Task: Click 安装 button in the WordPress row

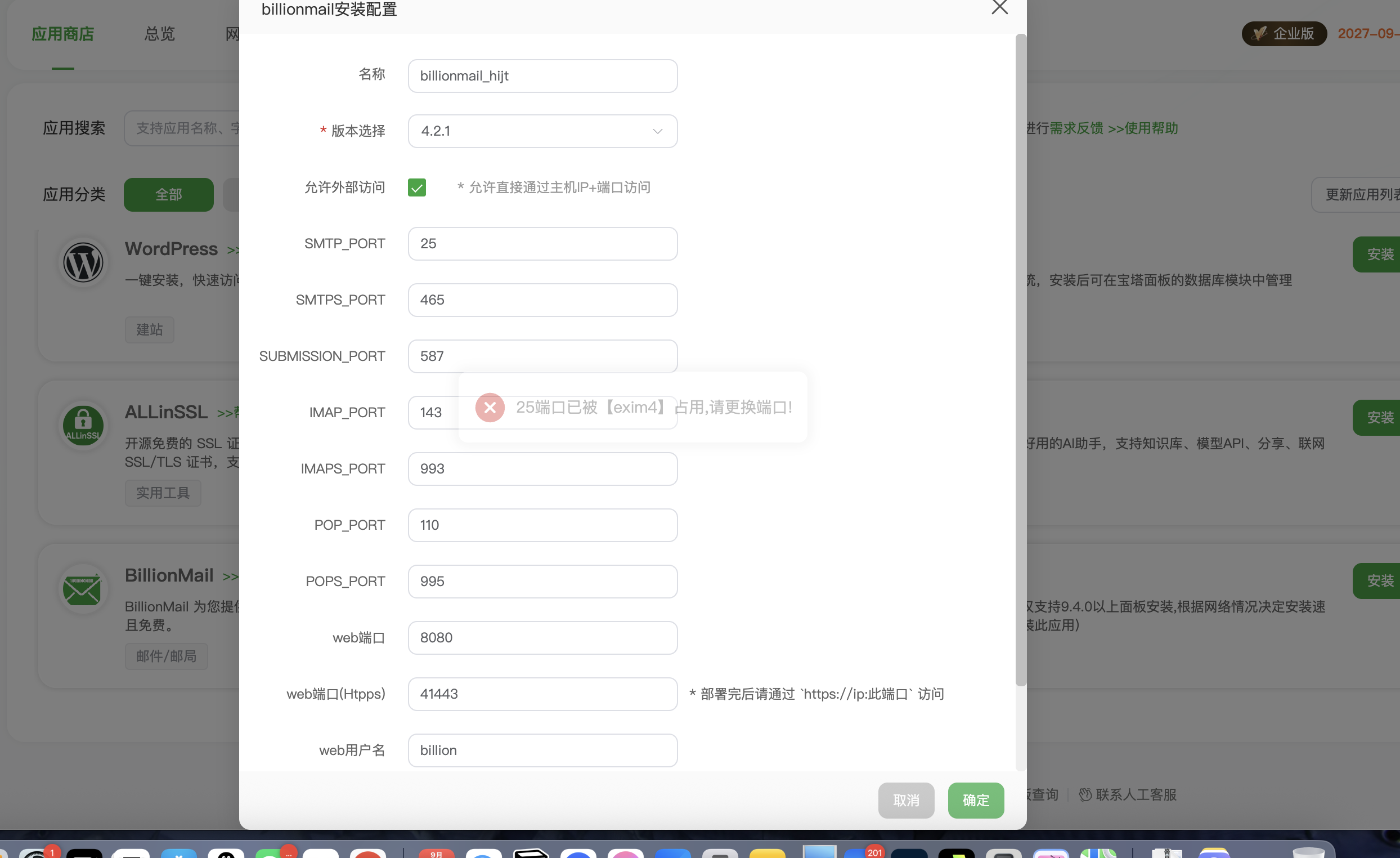Action: point(1376,254)
